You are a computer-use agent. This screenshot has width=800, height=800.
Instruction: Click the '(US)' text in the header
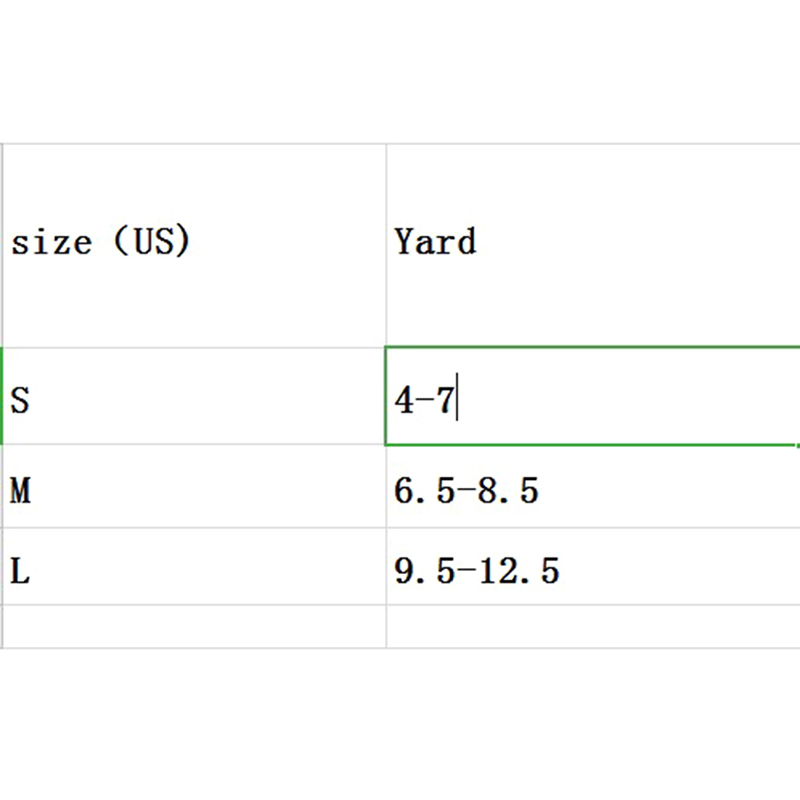coord(151,243)
